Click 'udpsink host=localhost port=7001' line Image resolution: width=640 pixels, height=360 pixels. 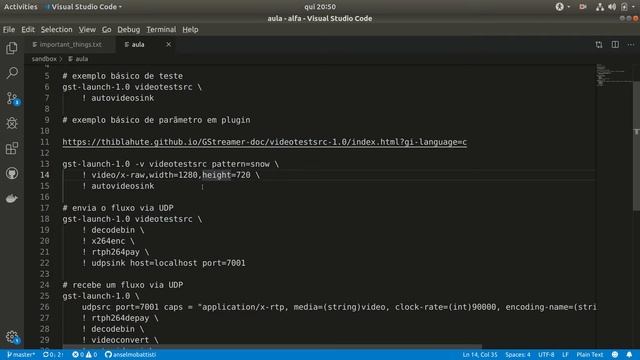click(x=164, y=263)
